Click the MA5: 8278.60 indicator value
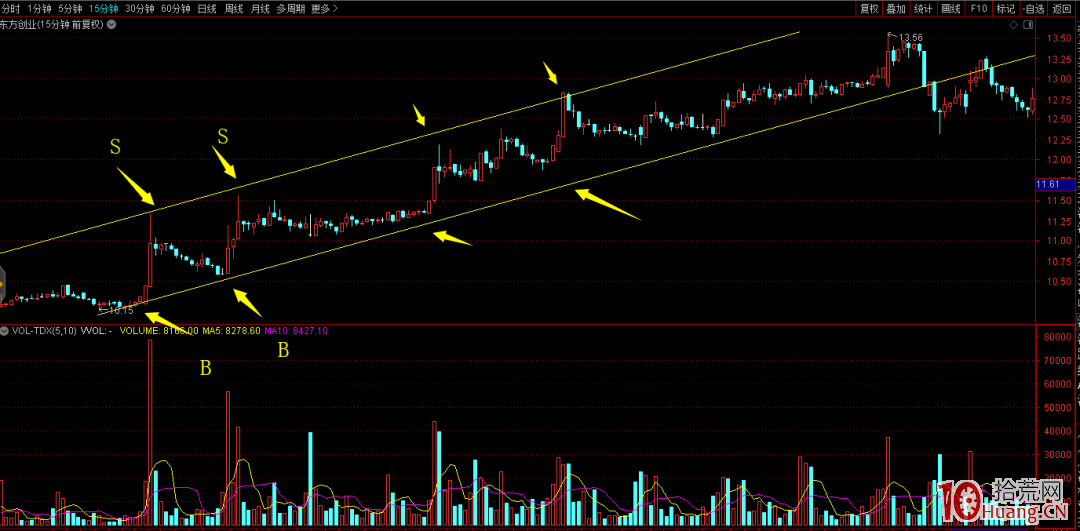The width and height of the screenshot is (1080, 531). (x=231, y=331)
